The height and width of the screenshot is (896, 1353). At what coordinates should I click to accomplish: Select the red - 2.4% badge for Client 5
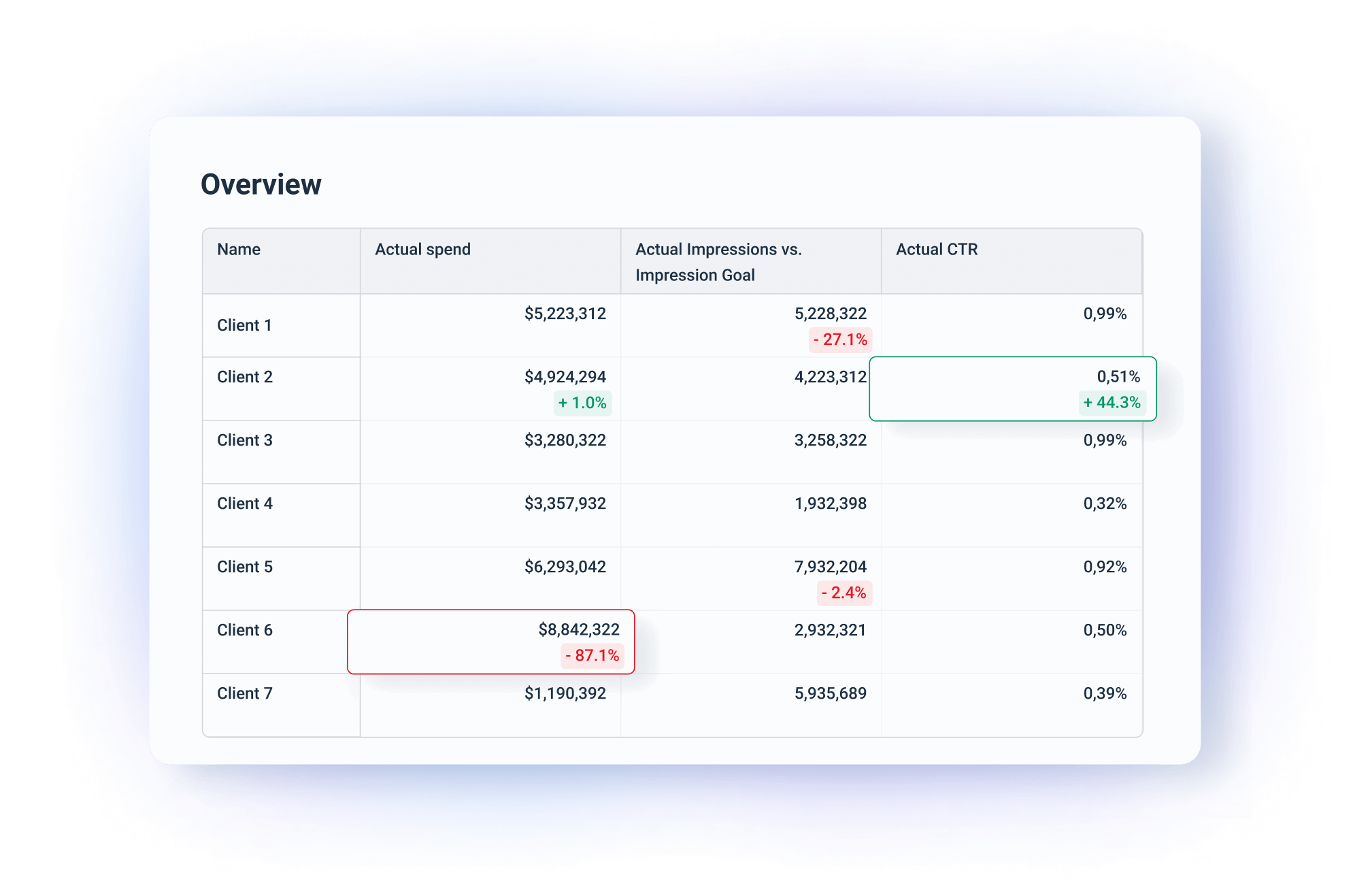(x=844, y=593)
